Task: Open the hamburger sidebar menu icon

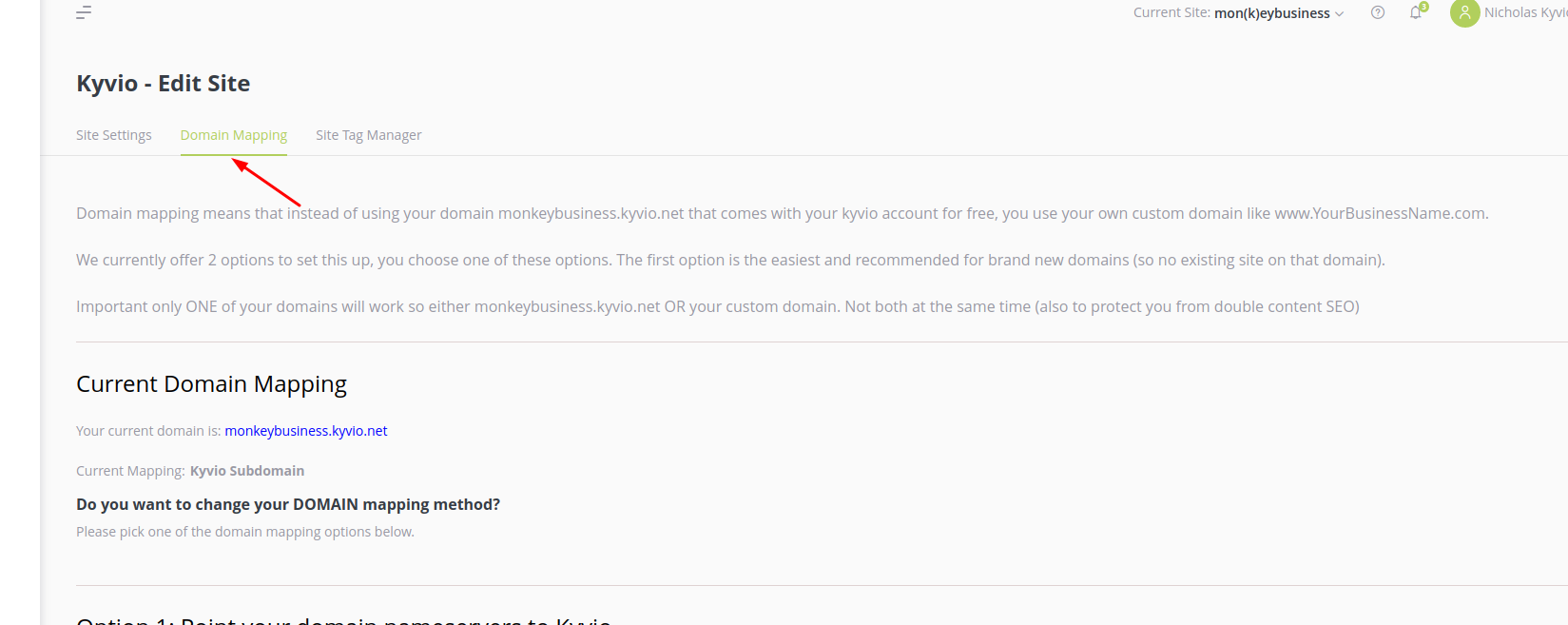Action: (x=84, y=12)
